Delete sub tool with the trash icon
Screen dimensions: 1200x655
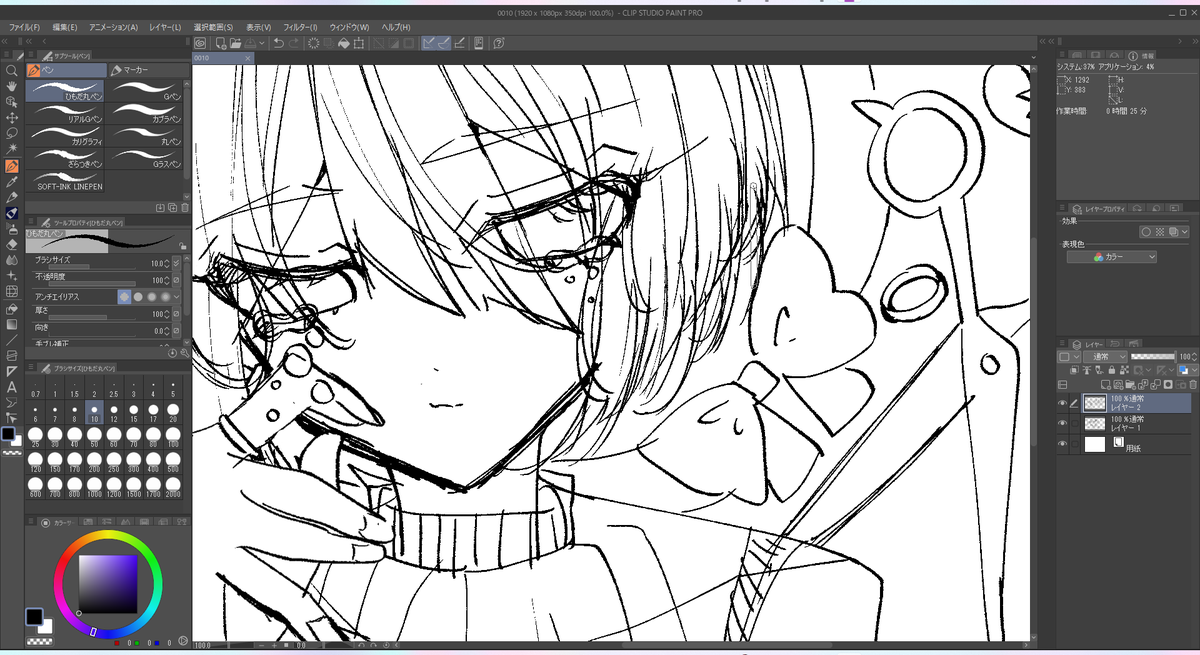pos(184,207)
